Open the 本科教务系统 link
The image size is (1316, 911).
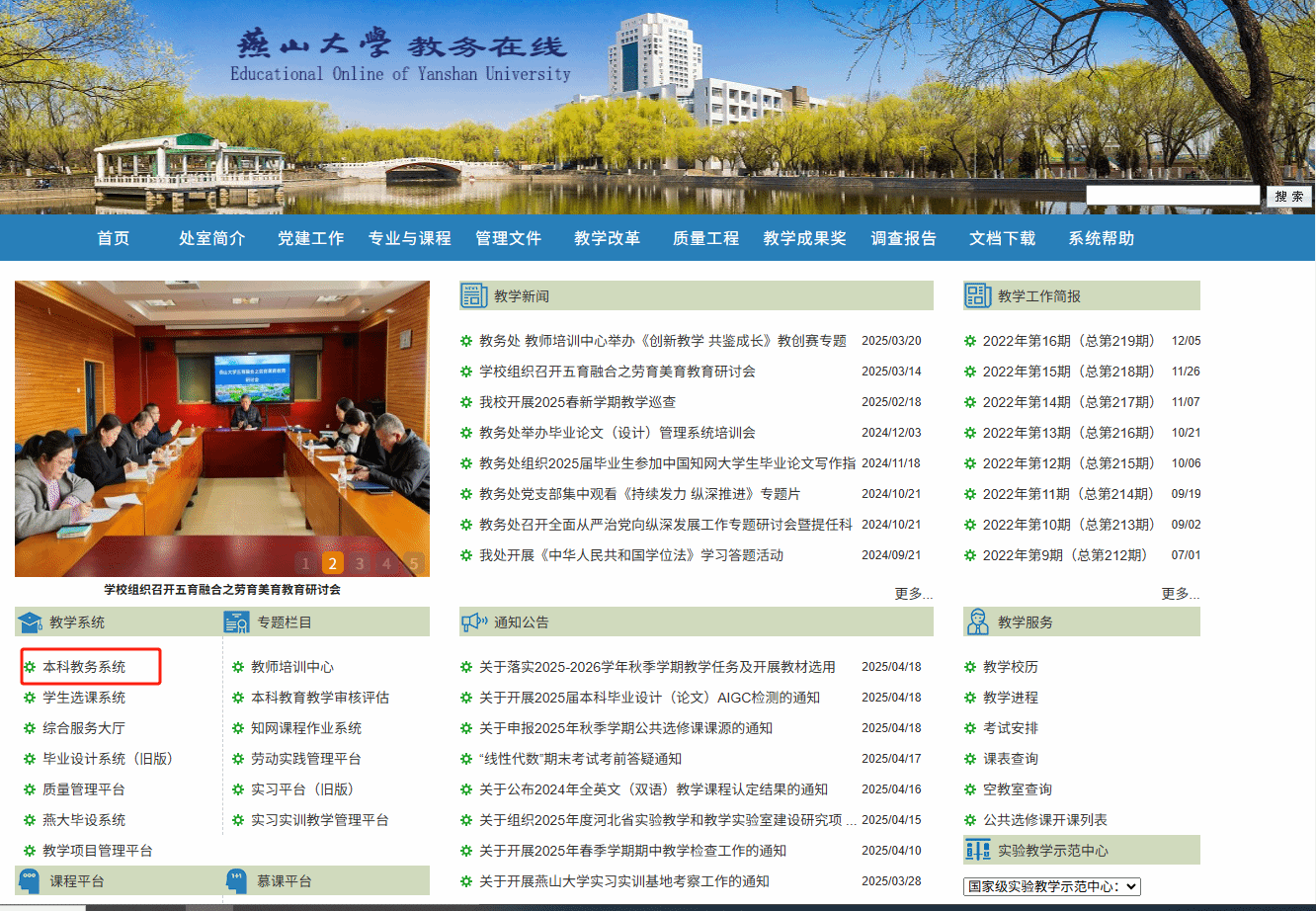pyautogui.click(x=84, y=667)
